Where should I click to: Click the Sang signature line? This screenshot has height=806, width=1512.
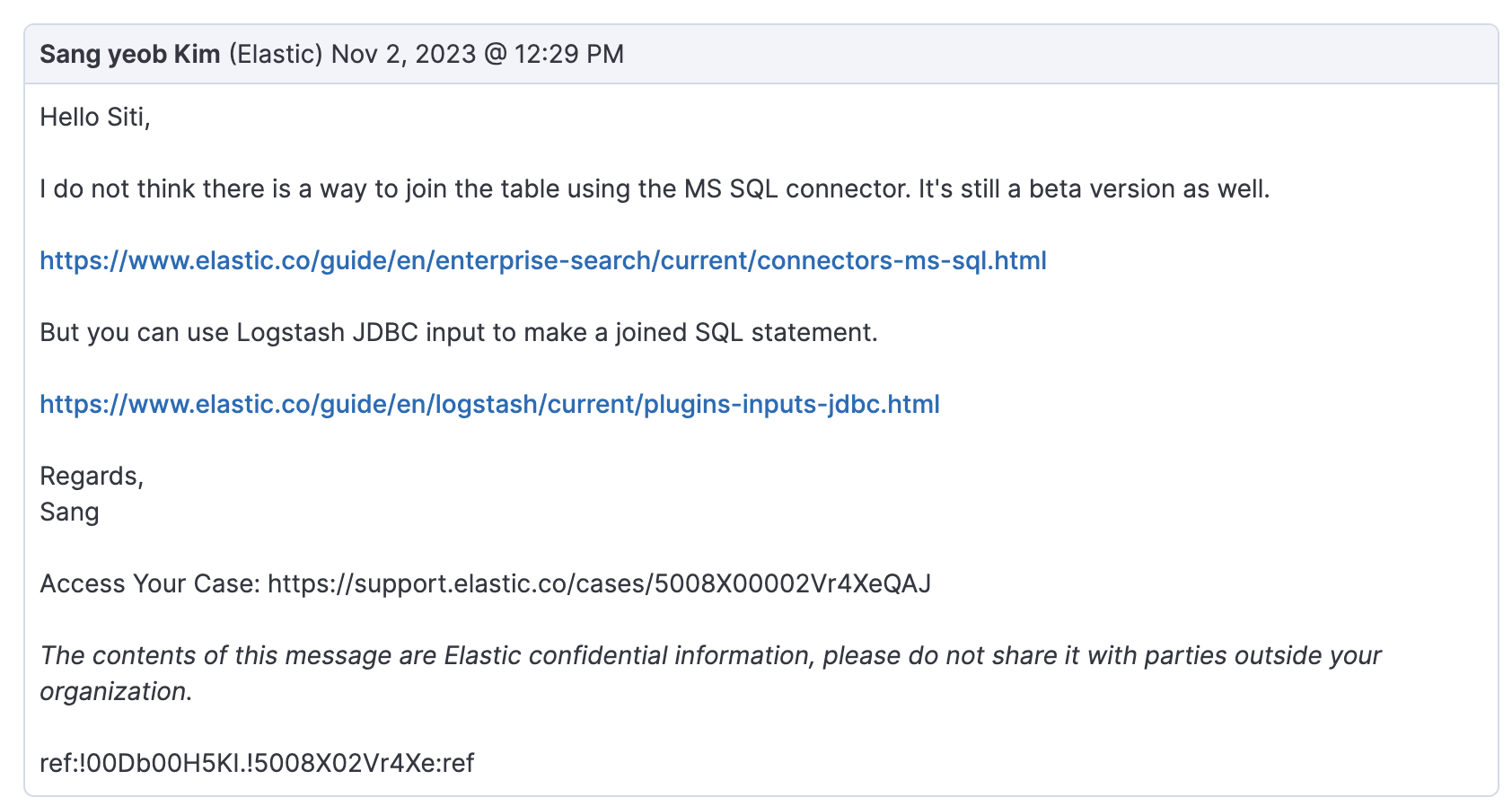(x=69, y=513)
